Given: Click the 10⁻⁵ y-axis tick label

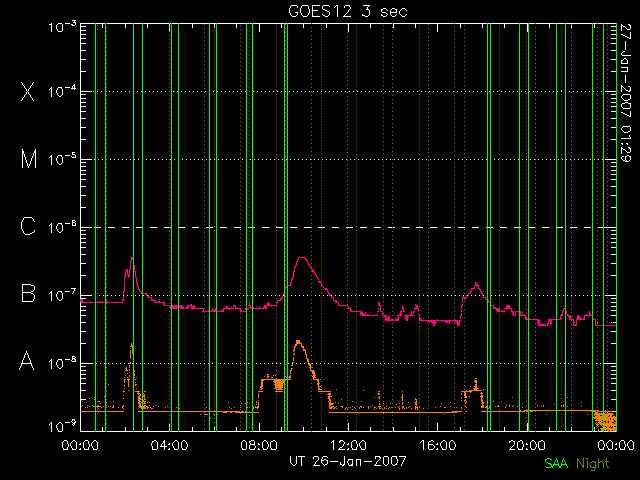Looking at the screenshot, I should (x=62, y=159).
